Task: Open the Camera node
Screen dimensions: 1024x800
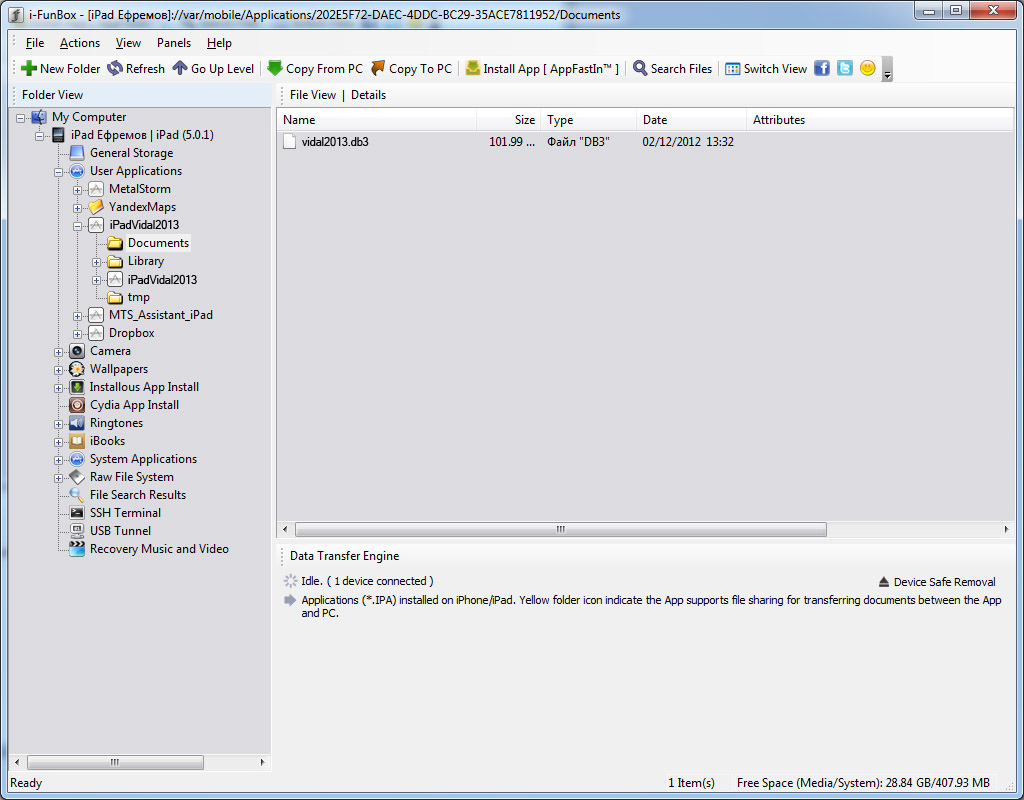Action: coord(110,351)
